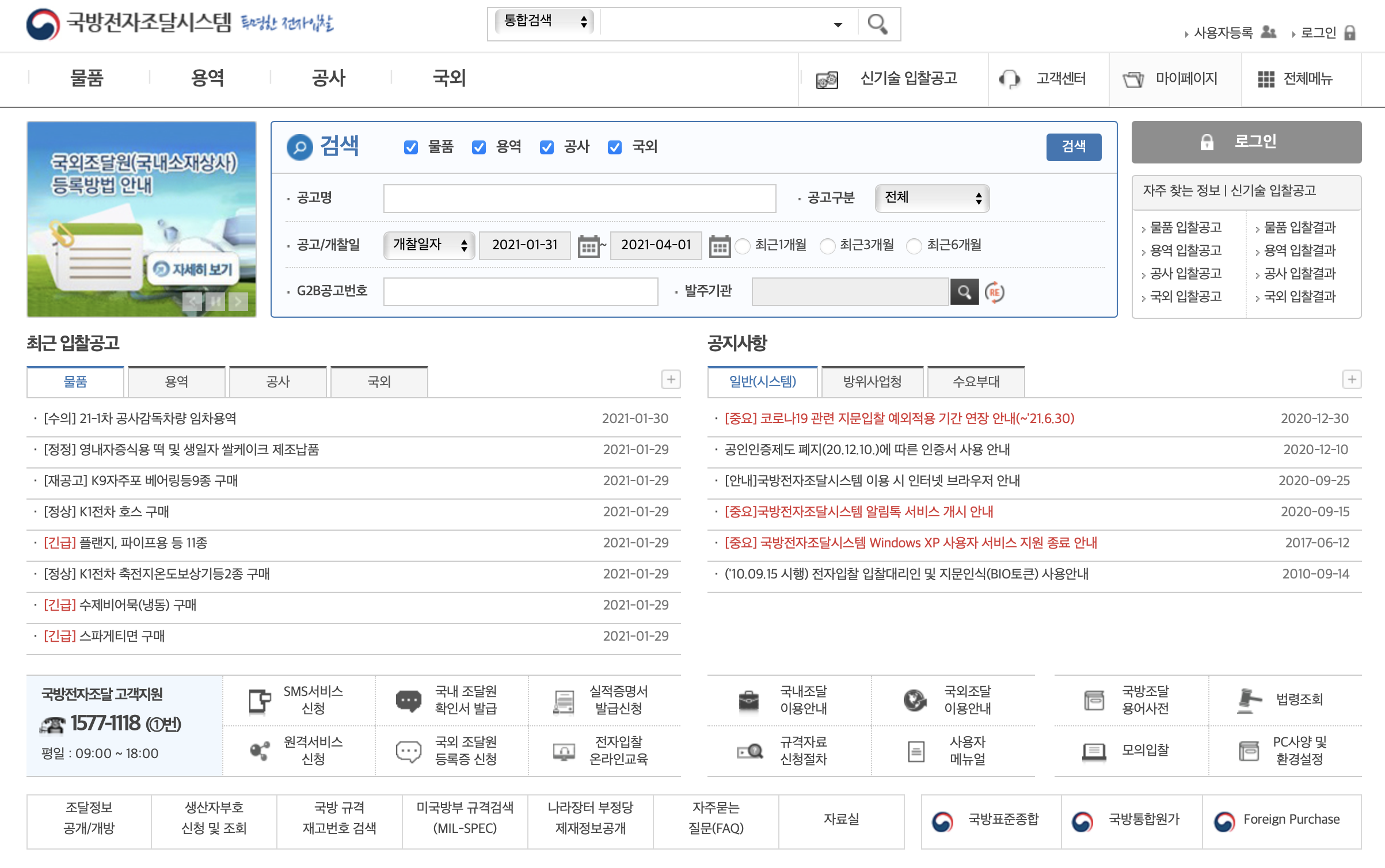
Task: Click the blue 검색 button
Action: pos(1074,147)
